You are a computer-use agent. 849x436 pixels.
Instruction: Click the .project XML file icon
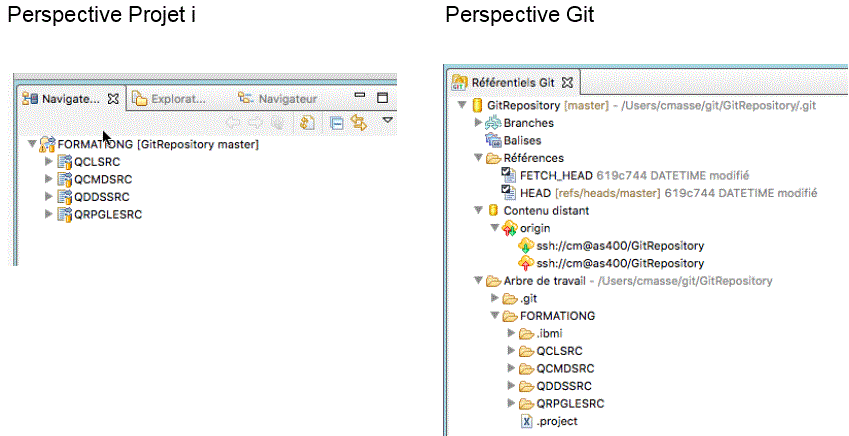pos(526,421)
